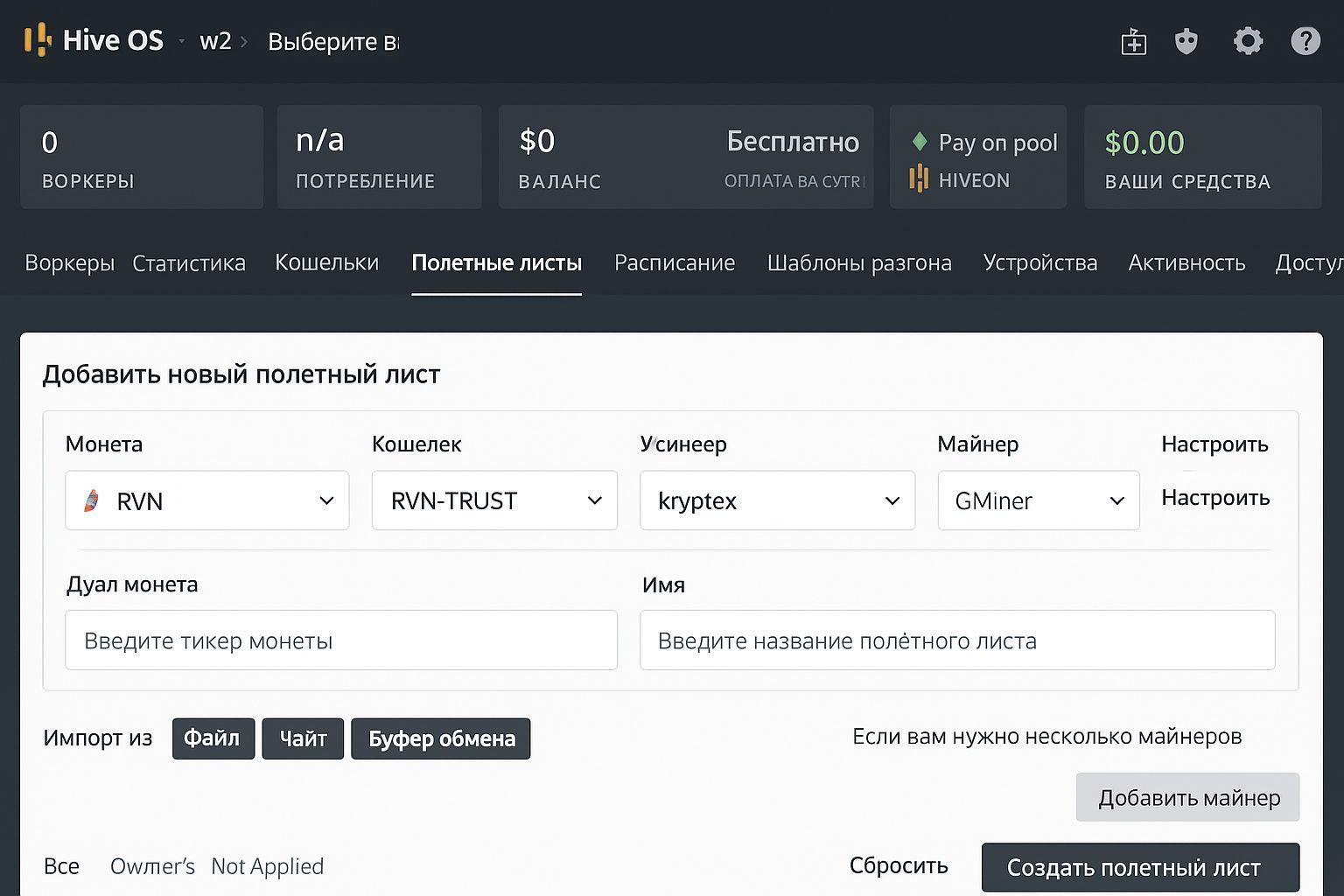Click the w2 farm breadcrumb selector

(215, 41)
